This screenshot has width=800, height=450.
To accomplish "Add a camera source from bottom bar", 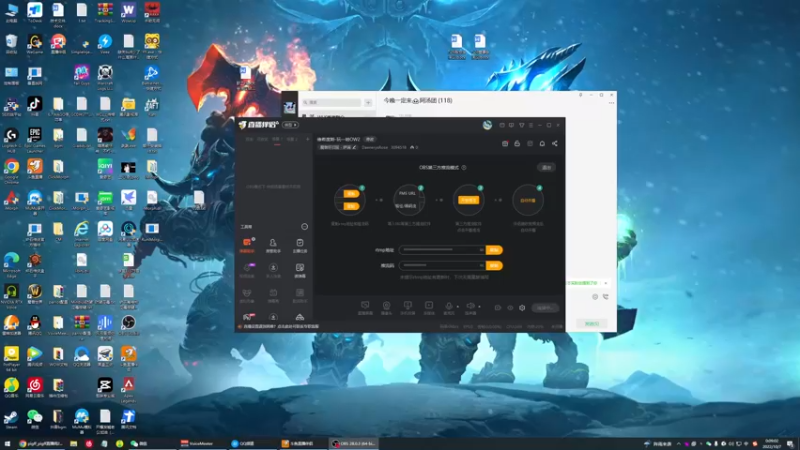I will coord(386,307).
